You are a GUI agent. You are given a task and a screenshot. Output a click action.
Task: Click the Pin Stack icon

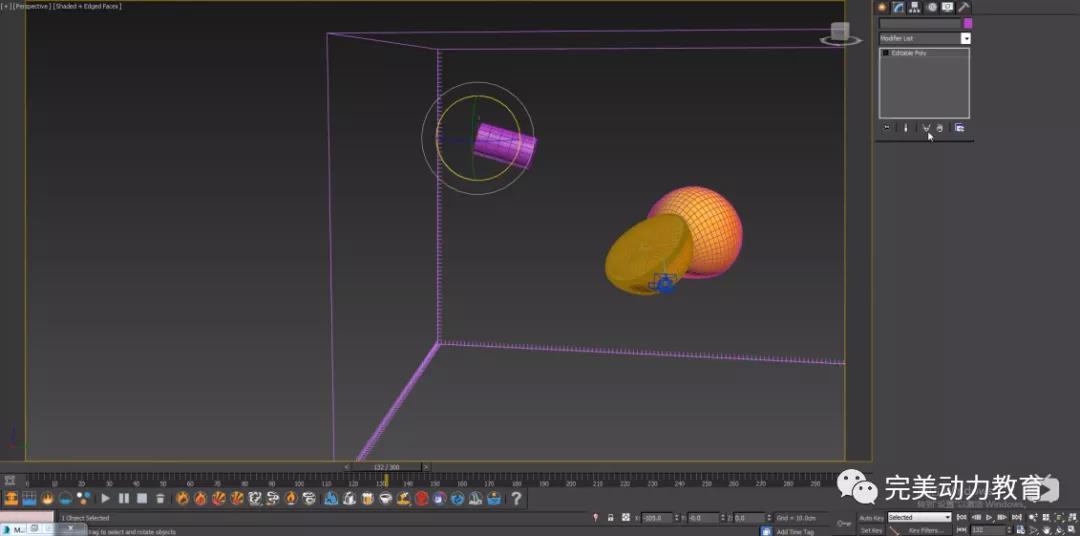click(886, 128)
